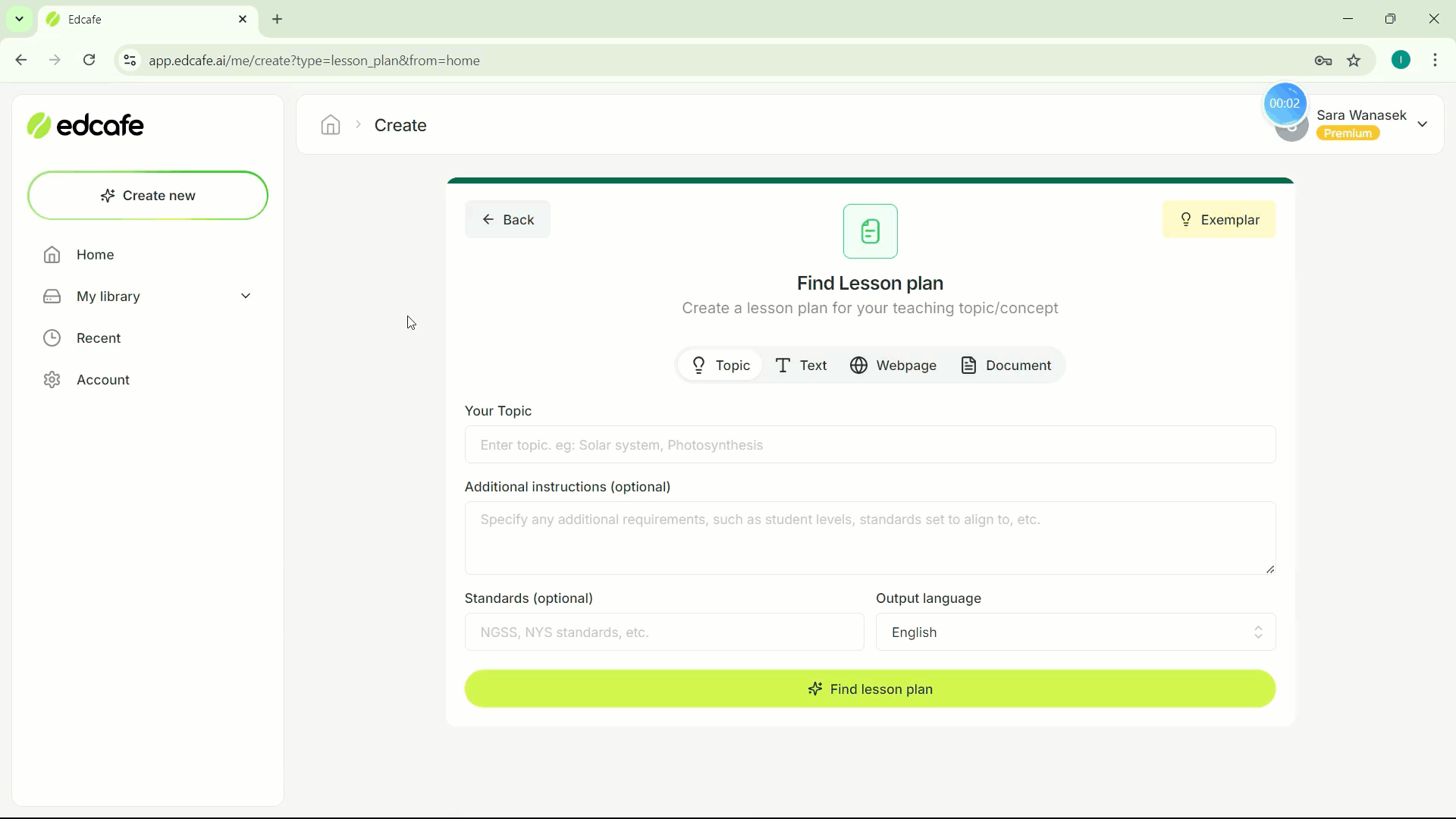This screenshot has height=819, width=1456.
Task: Open a new browser tab
Action: click(278, 20)
